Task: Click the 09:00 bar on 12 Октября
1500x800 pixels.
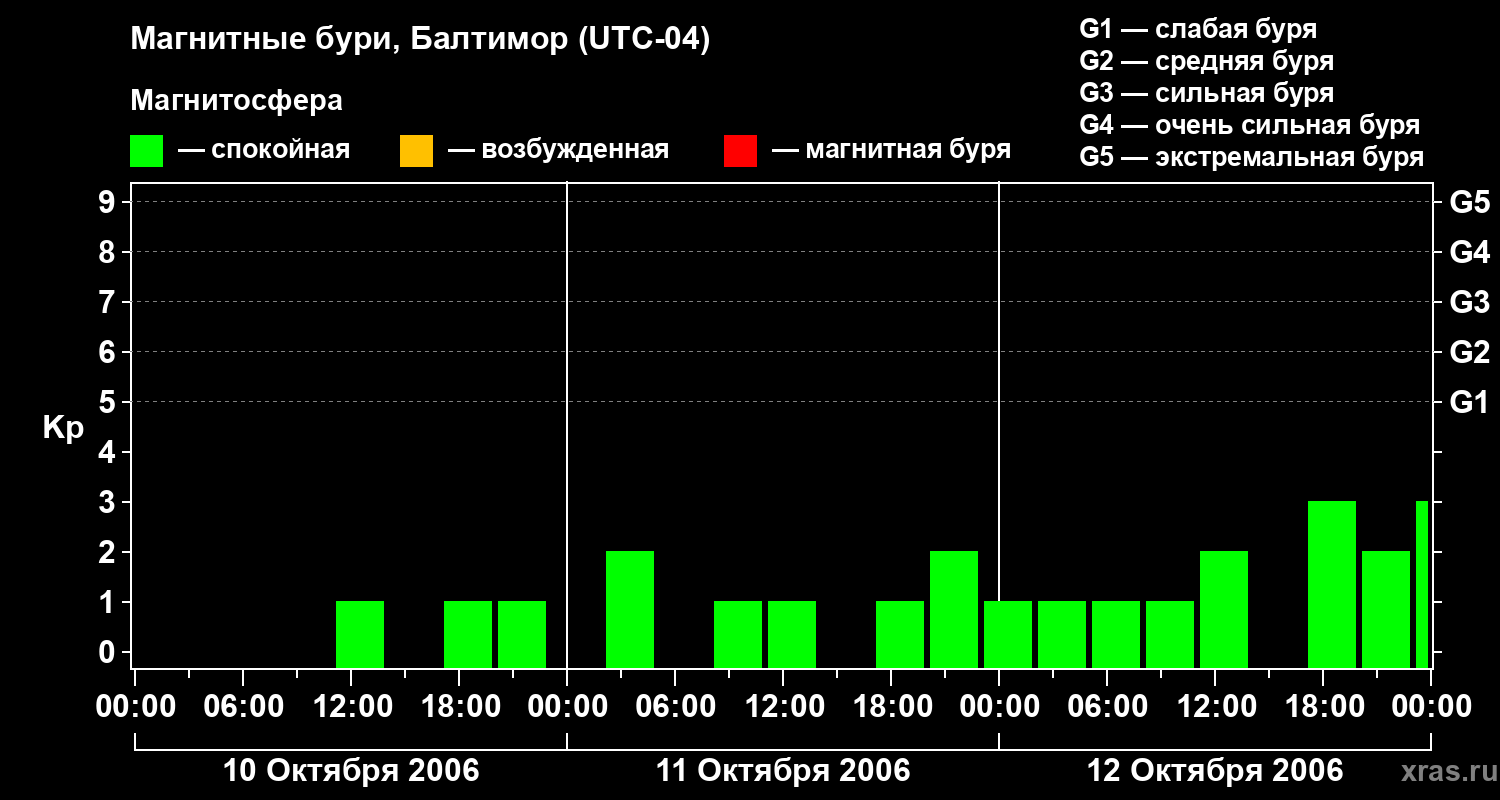Action: click(x=1170, y=634)
